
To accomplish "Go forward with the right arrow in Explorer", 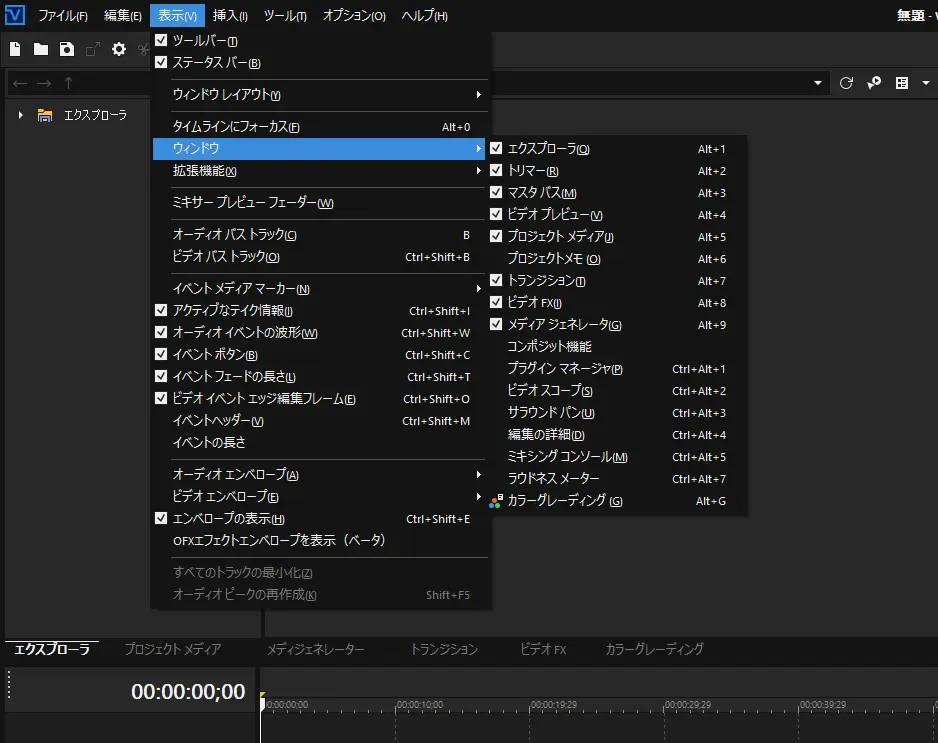I will 44,83.
